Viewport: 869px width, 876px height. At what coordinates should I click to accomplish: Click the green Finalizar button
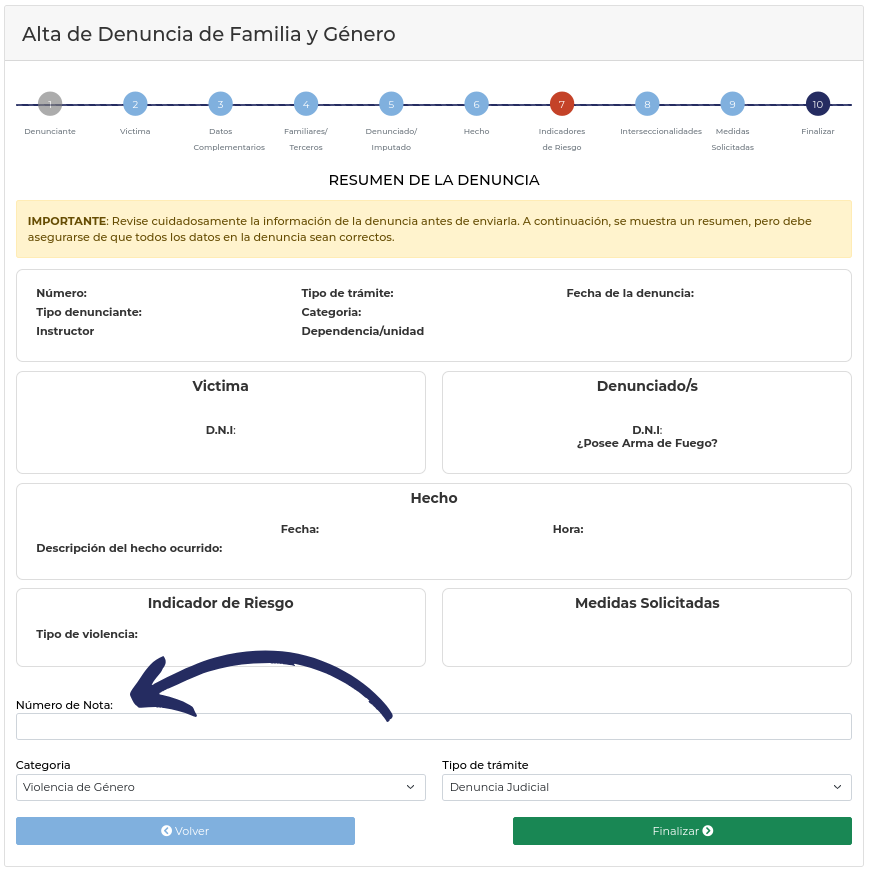pyautogui.click(x=682, y=831)
